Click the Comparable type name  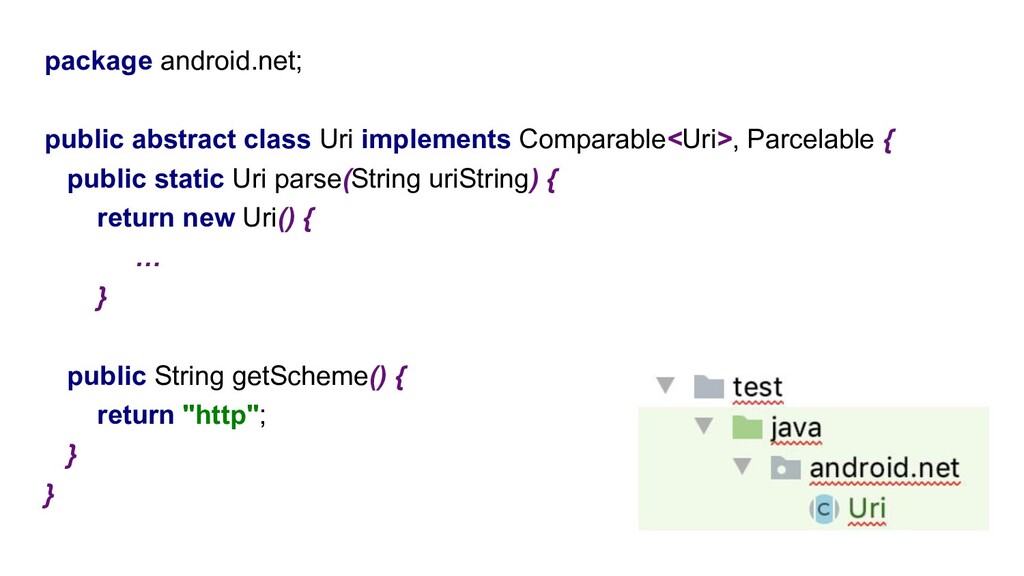point(592,140)
